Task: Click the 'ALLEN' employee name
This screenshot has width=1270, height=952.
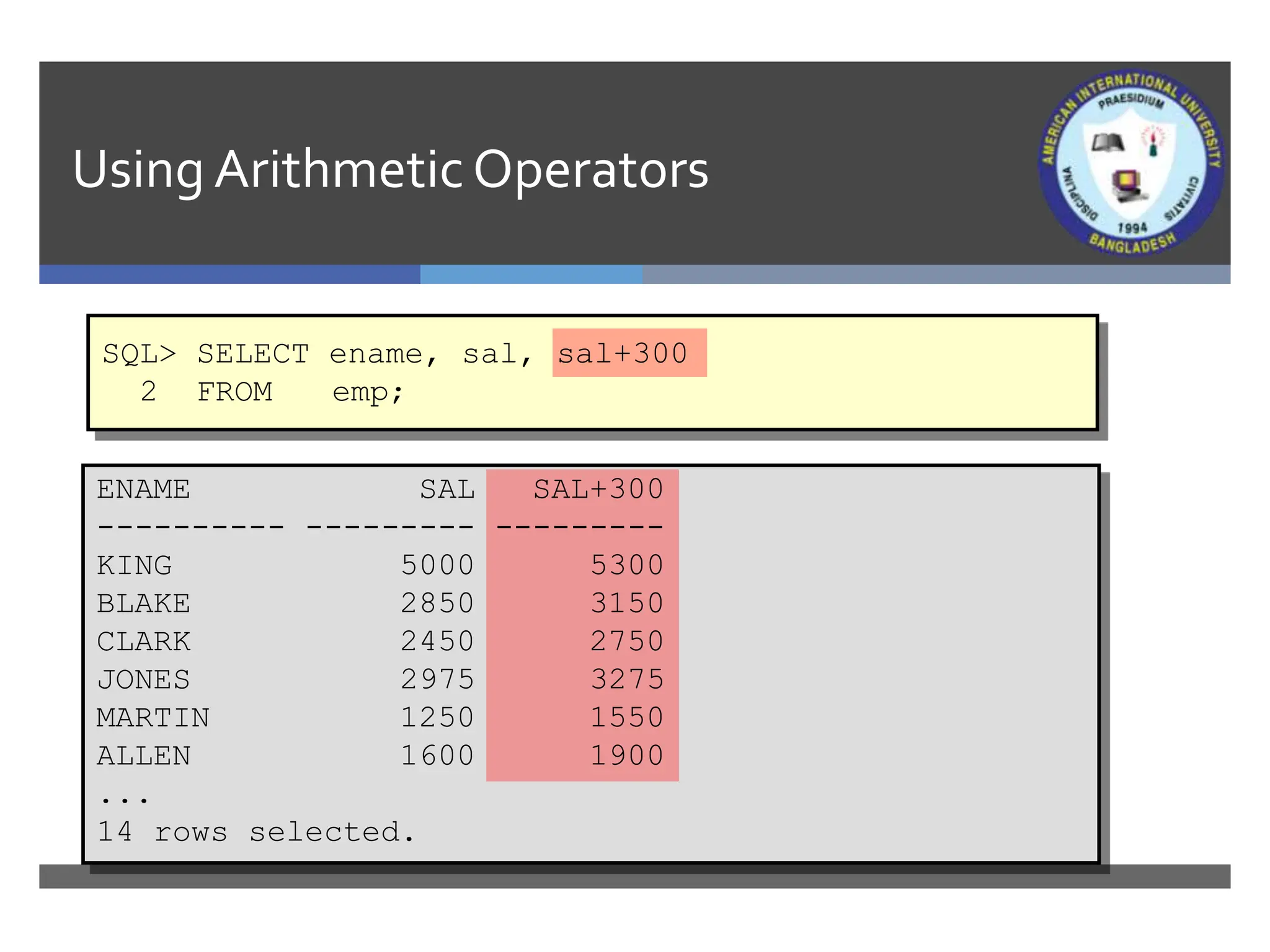Action: (143, 756)
